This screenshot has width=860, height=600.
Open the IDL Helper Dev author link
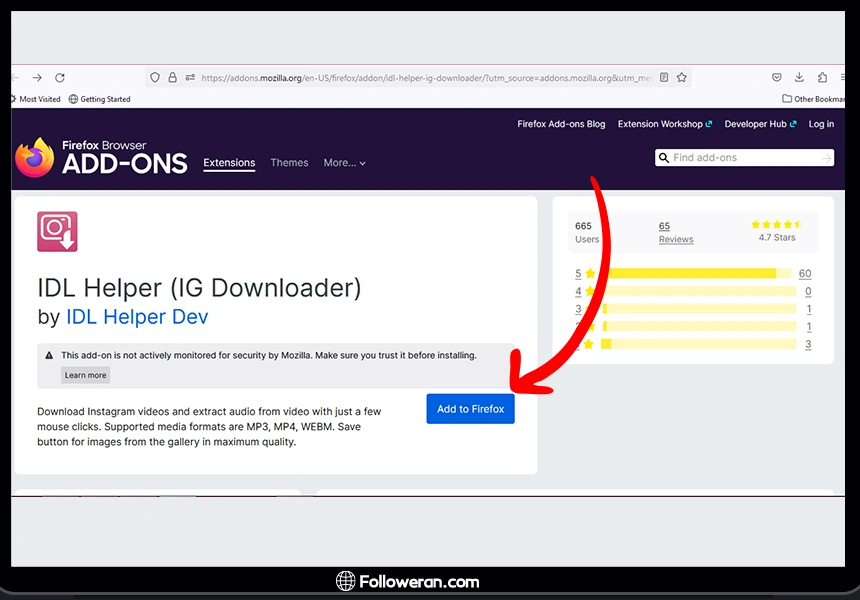[x=137, y=317]
